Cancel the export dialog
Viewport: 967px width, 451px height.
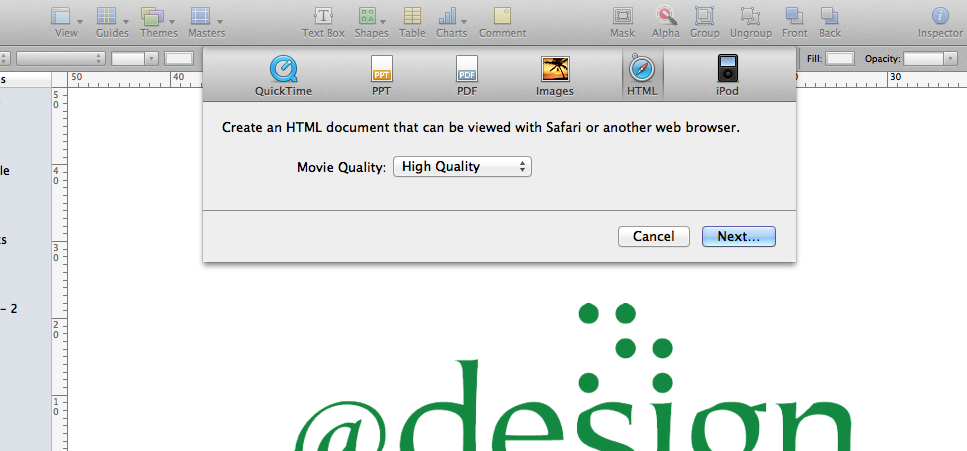click(654, 236)
